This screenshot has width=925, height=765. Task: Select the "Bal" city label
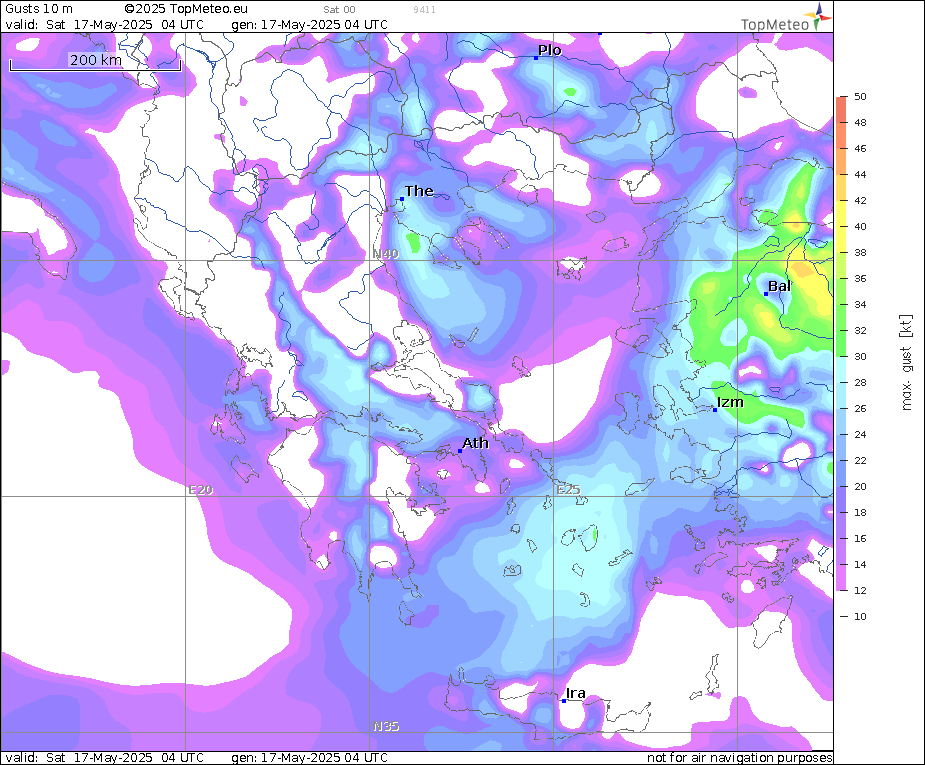779,286
